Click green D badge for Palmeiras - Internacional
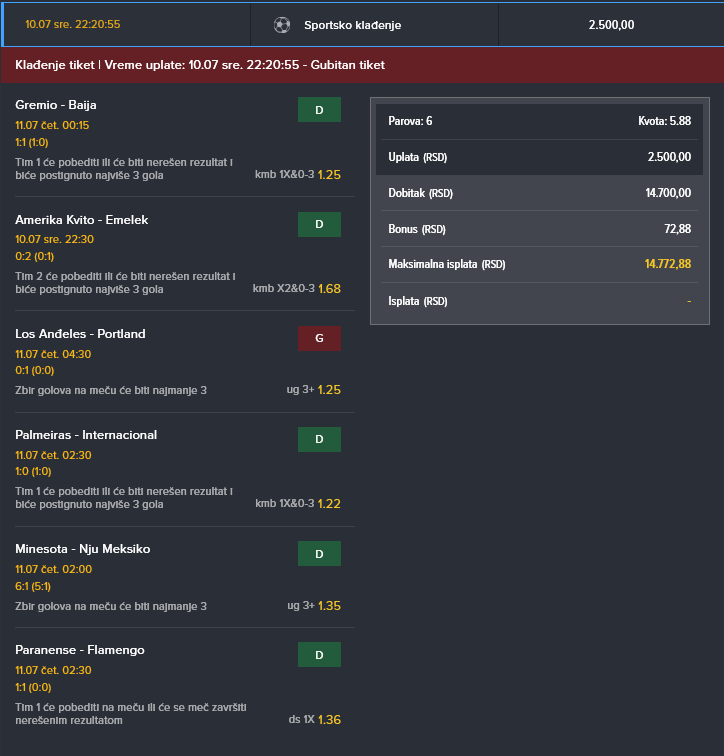 coord(319,439)
